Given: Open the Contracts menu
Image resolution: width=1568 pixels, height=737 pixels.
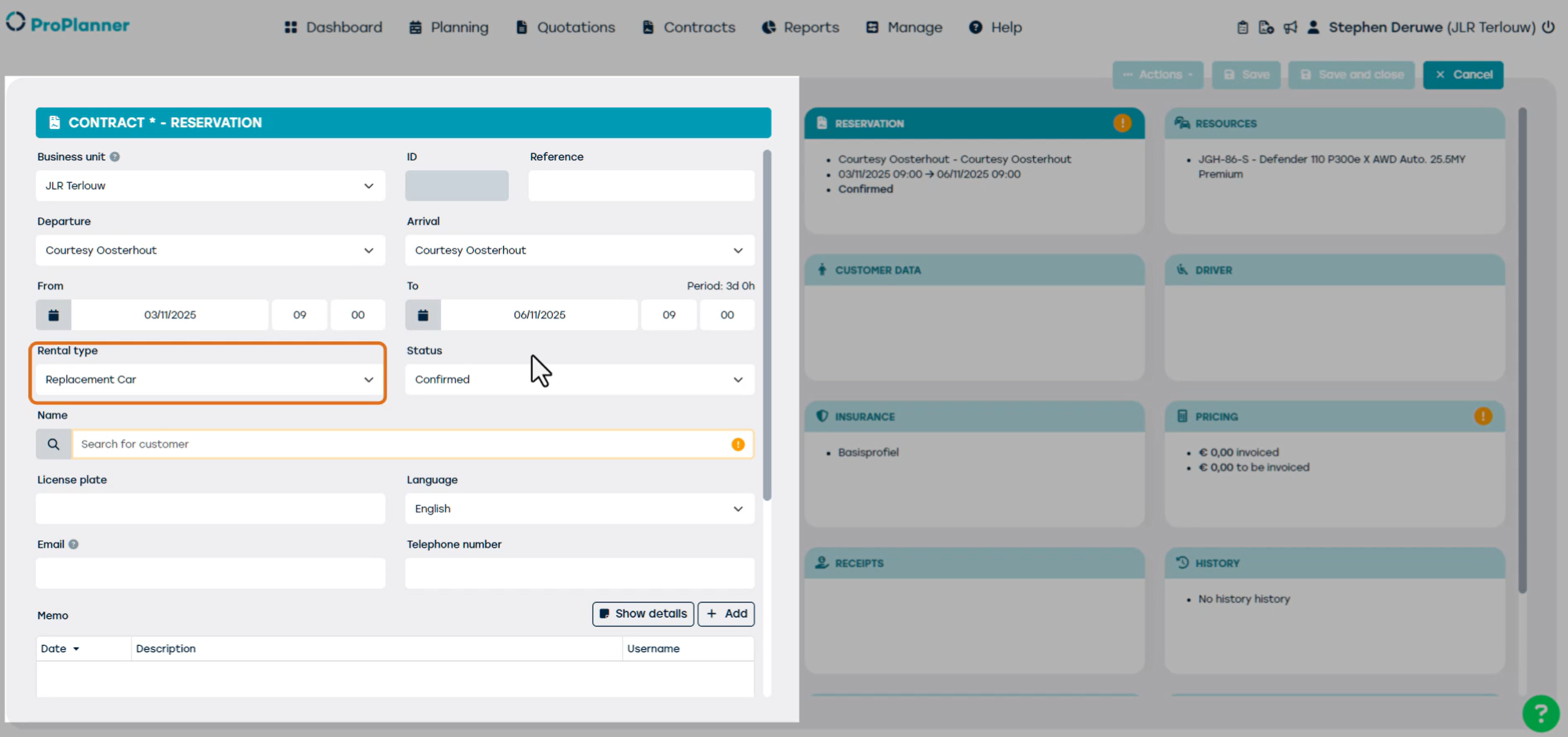Looking at the screenshot, I should click(x=689, y=27).
